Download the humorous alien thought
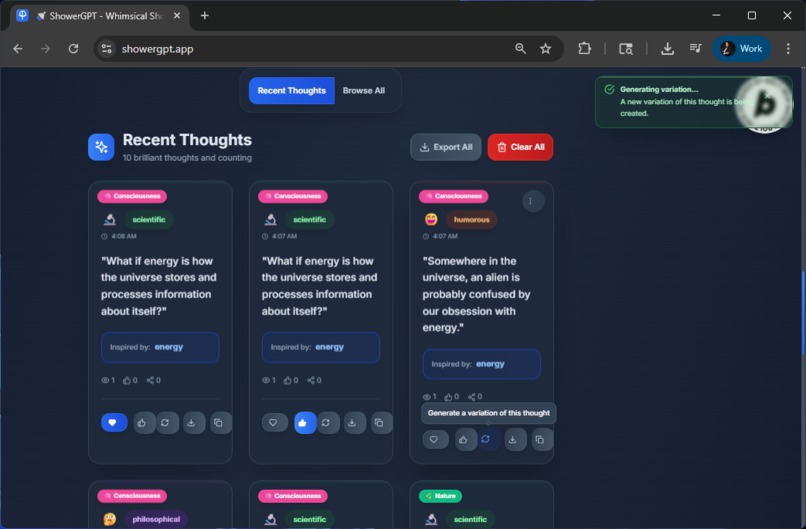The image size is (806, 529). click(514, 440)
